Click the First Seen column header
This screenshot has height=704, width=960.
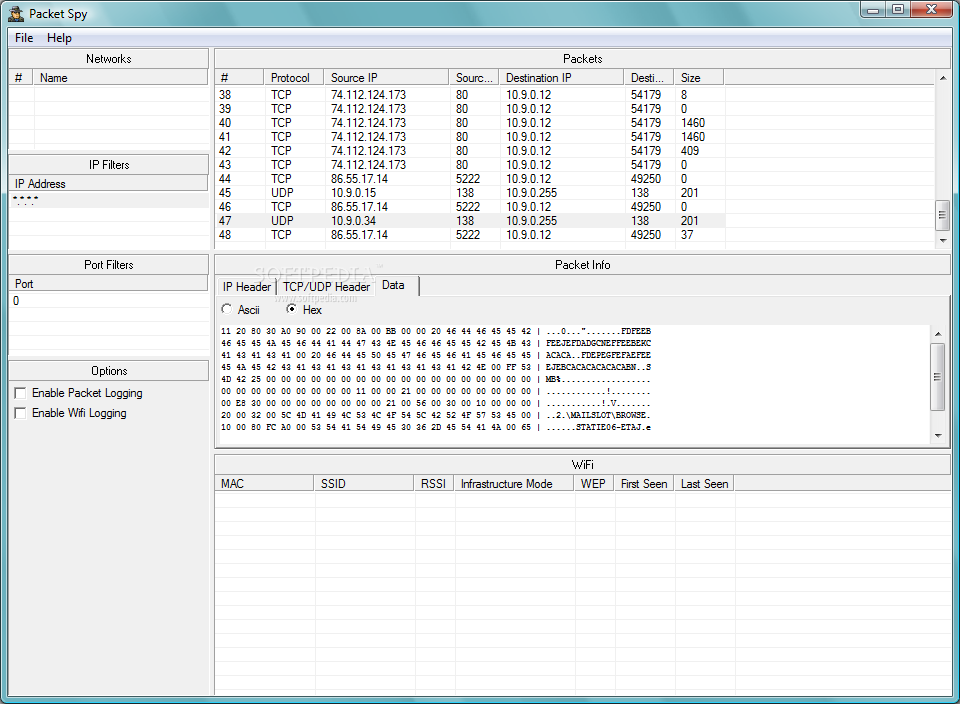coord(644,484)
